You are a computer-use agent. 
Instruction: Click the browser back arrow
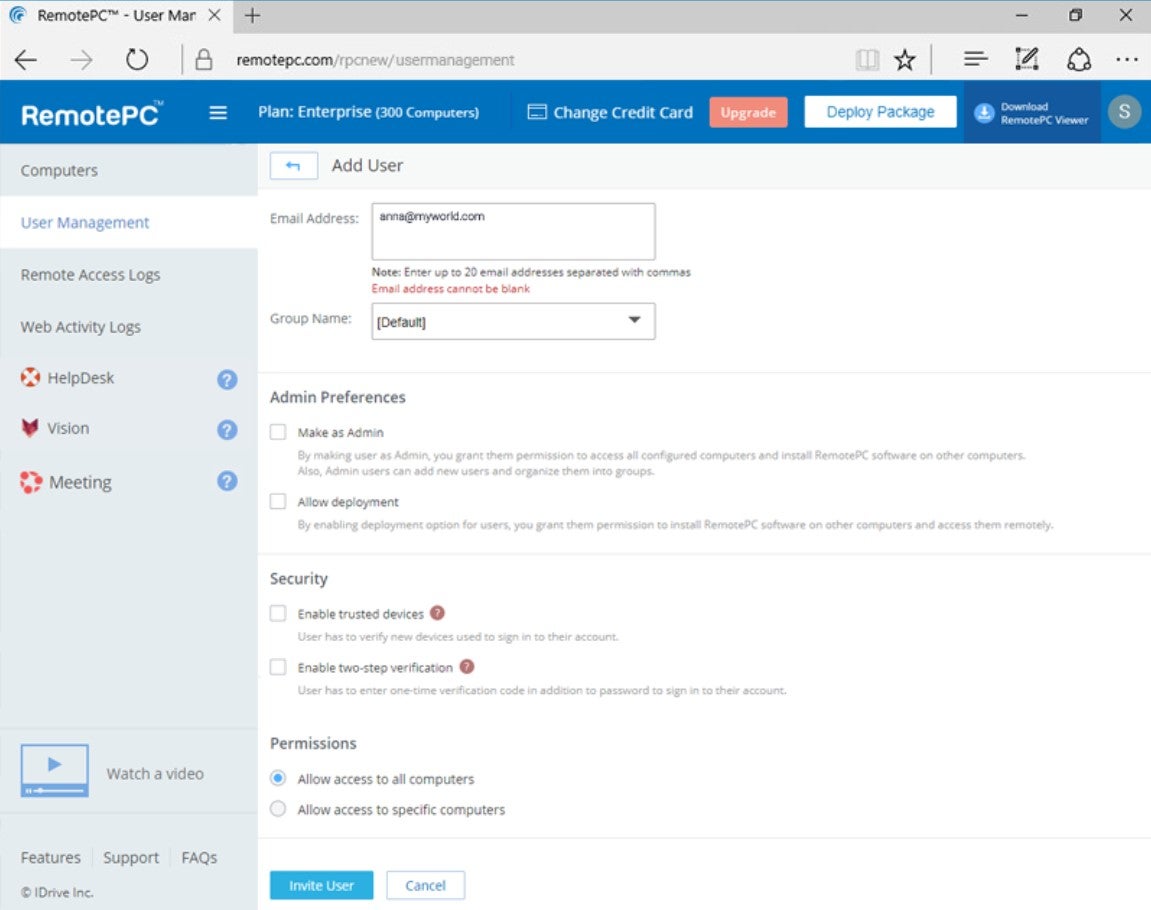(26, 59)
